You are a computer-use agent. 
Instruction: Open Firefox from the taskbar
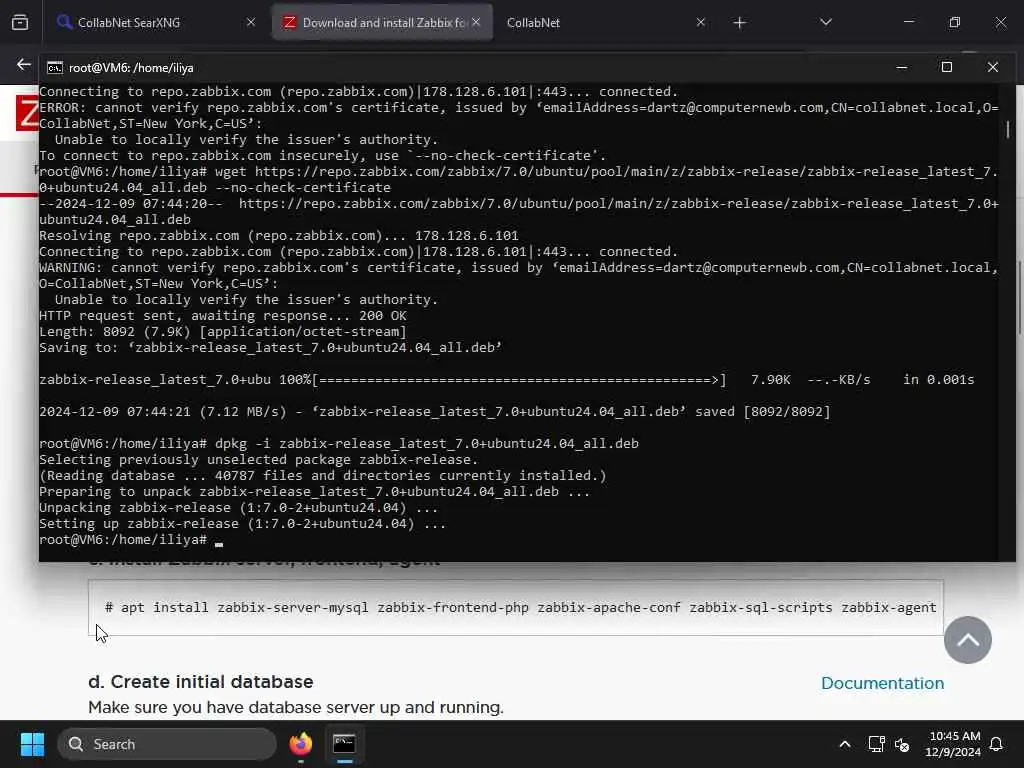(300, 744)
